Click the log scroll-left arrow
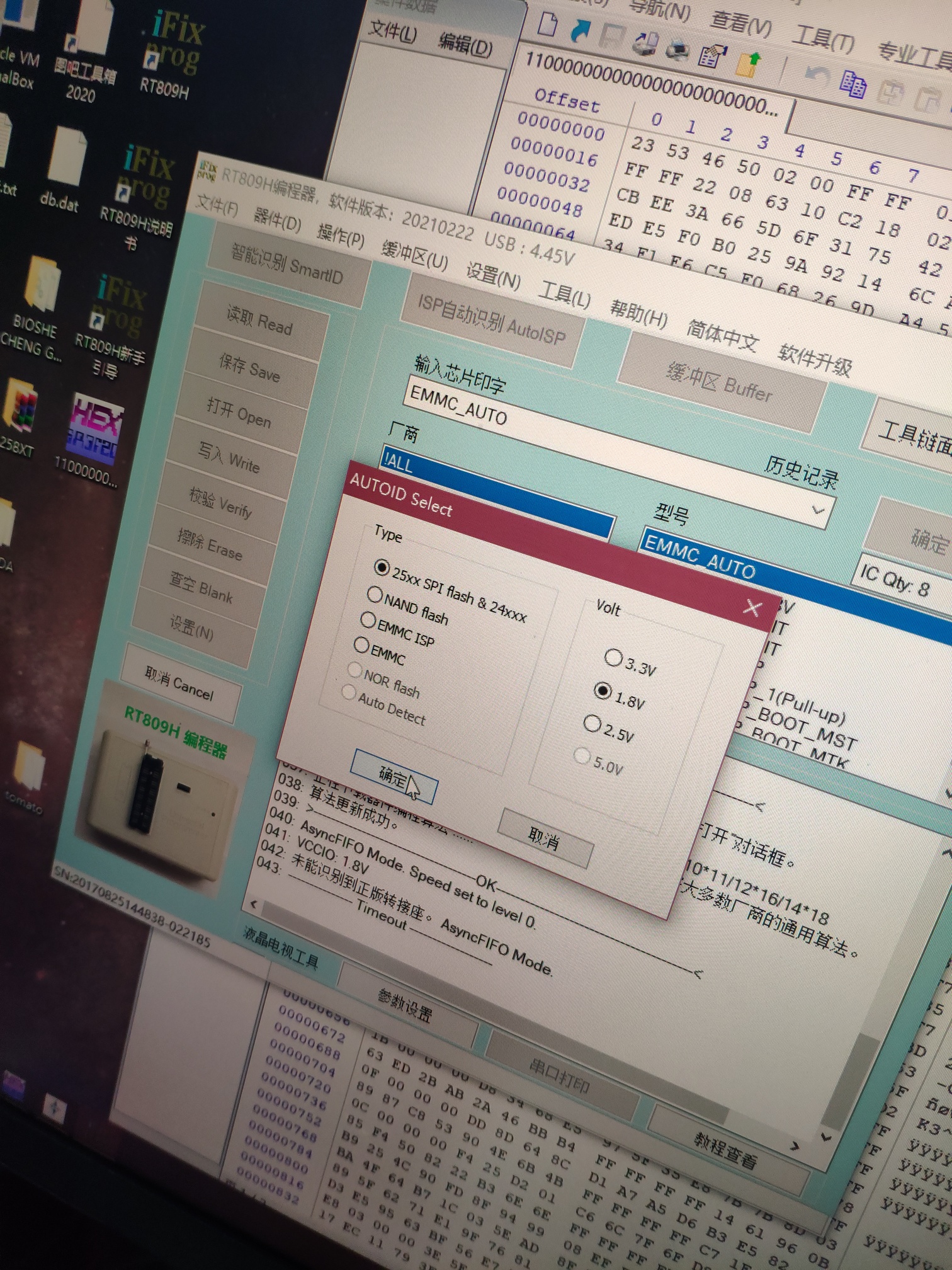952x1270 pixels. point(253,904)
